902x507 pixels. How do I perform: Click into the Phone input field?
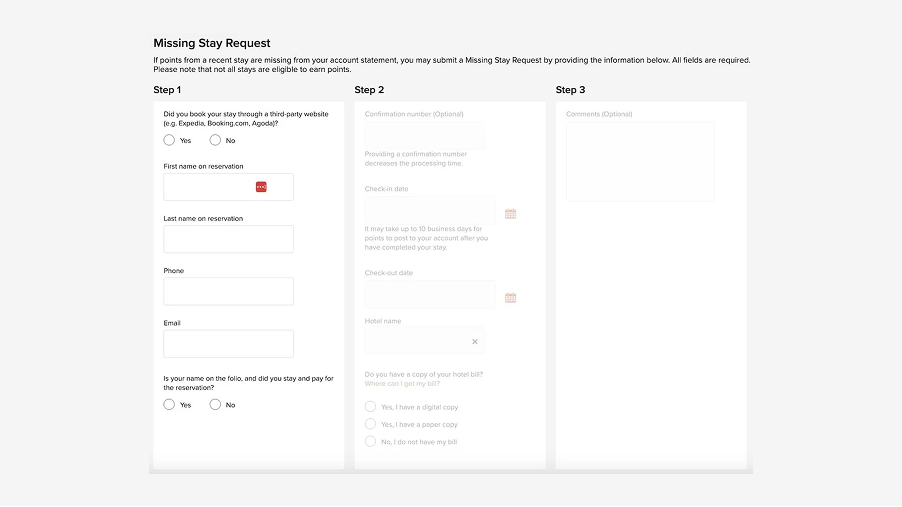(x=228, y=291)
